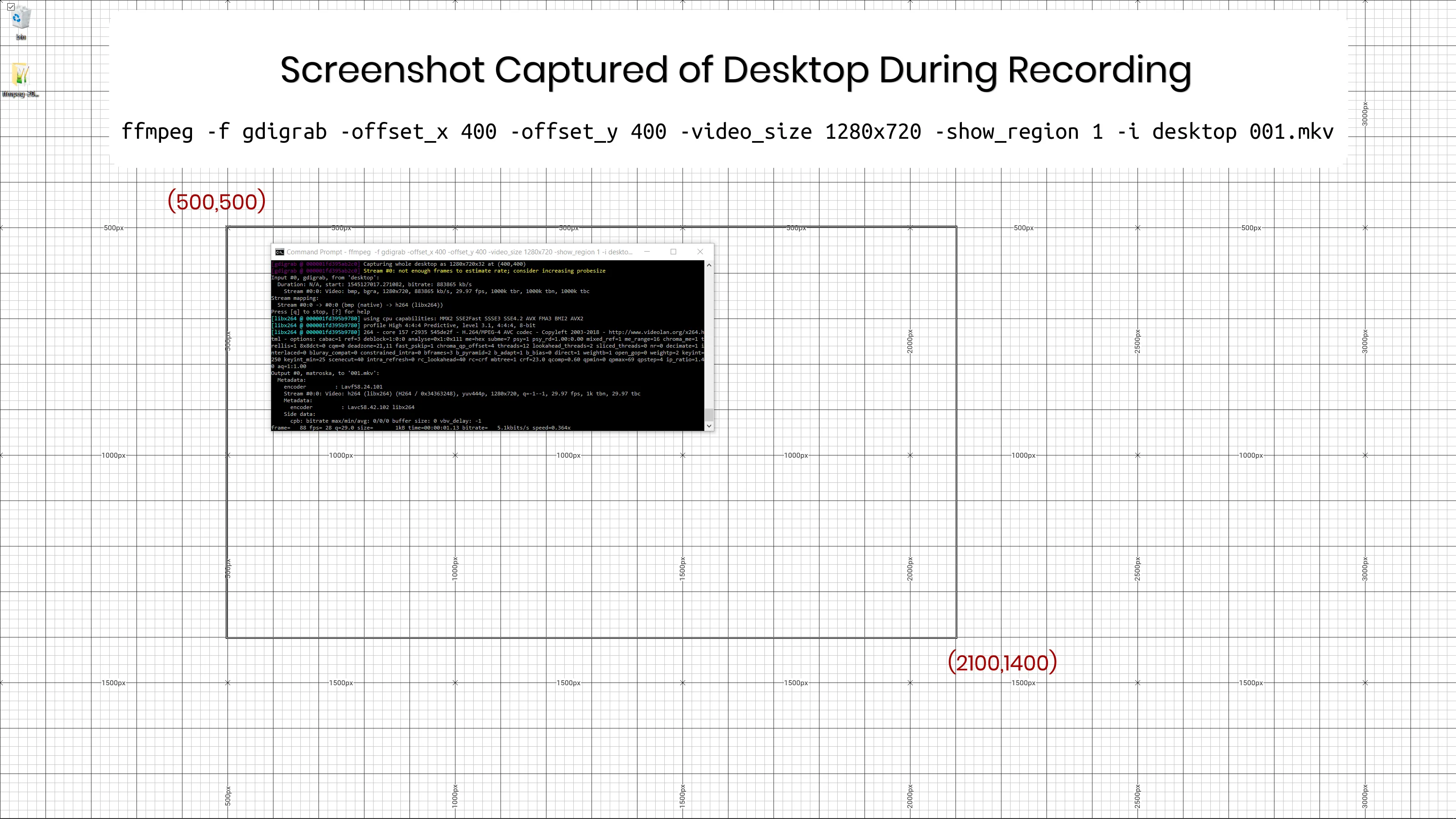This screenshot has height=819, width=1456.
Task: Click the videolan.org URL in console output
Action: pos(656,332)
